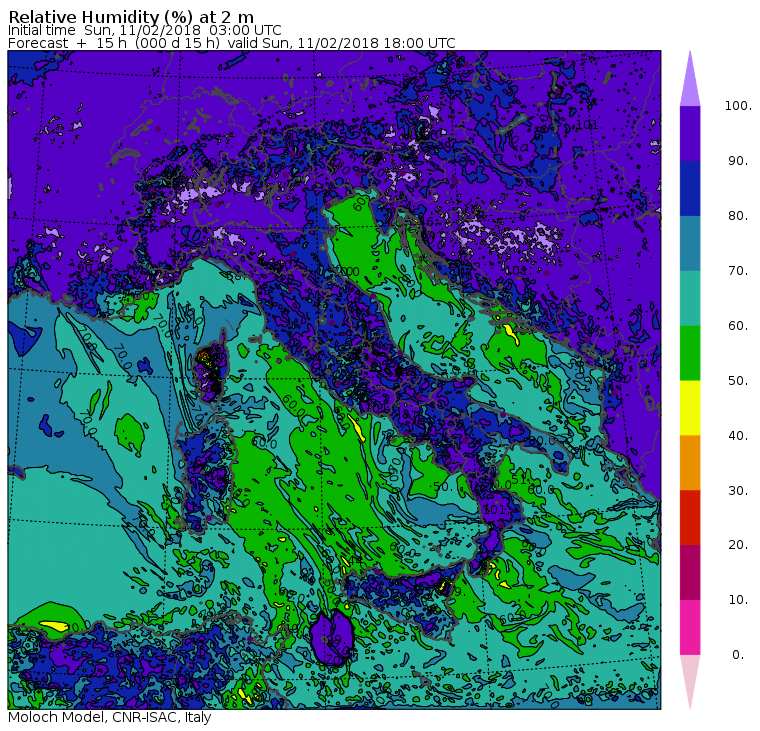Click the purple circular island near Tunisia coast
This screenshot has width=760, height=731.
[332, 638]
